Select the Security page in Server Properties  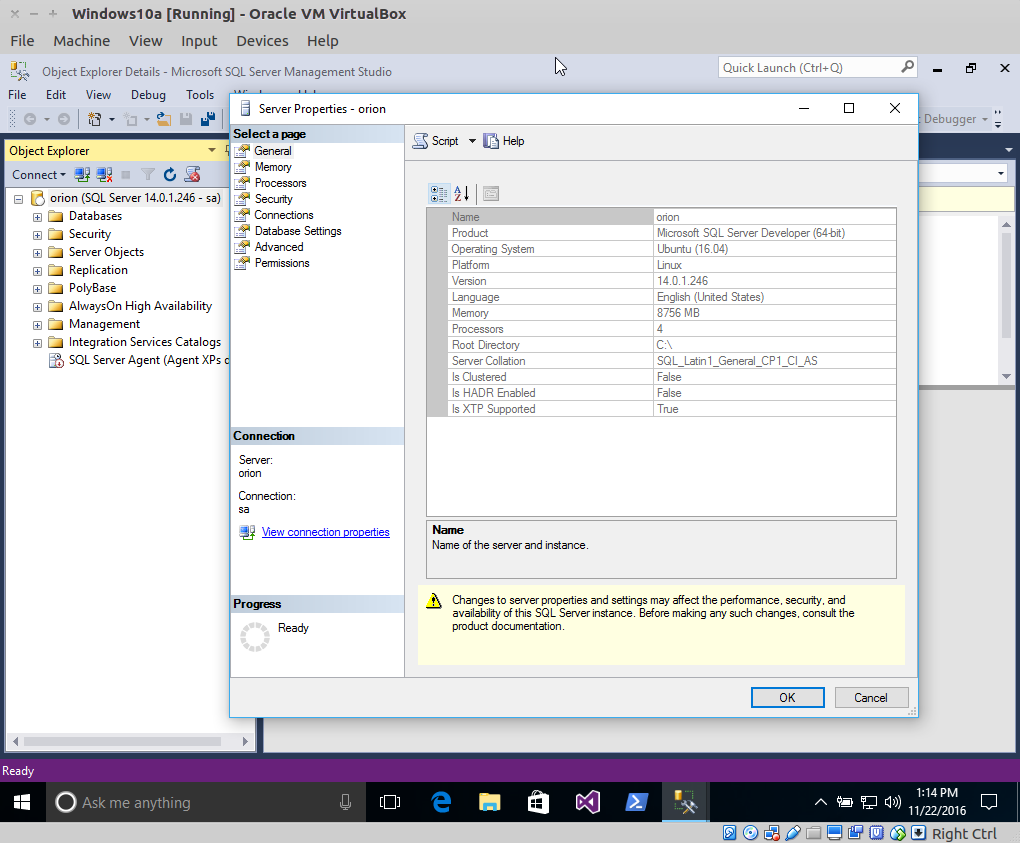point(273,199)
